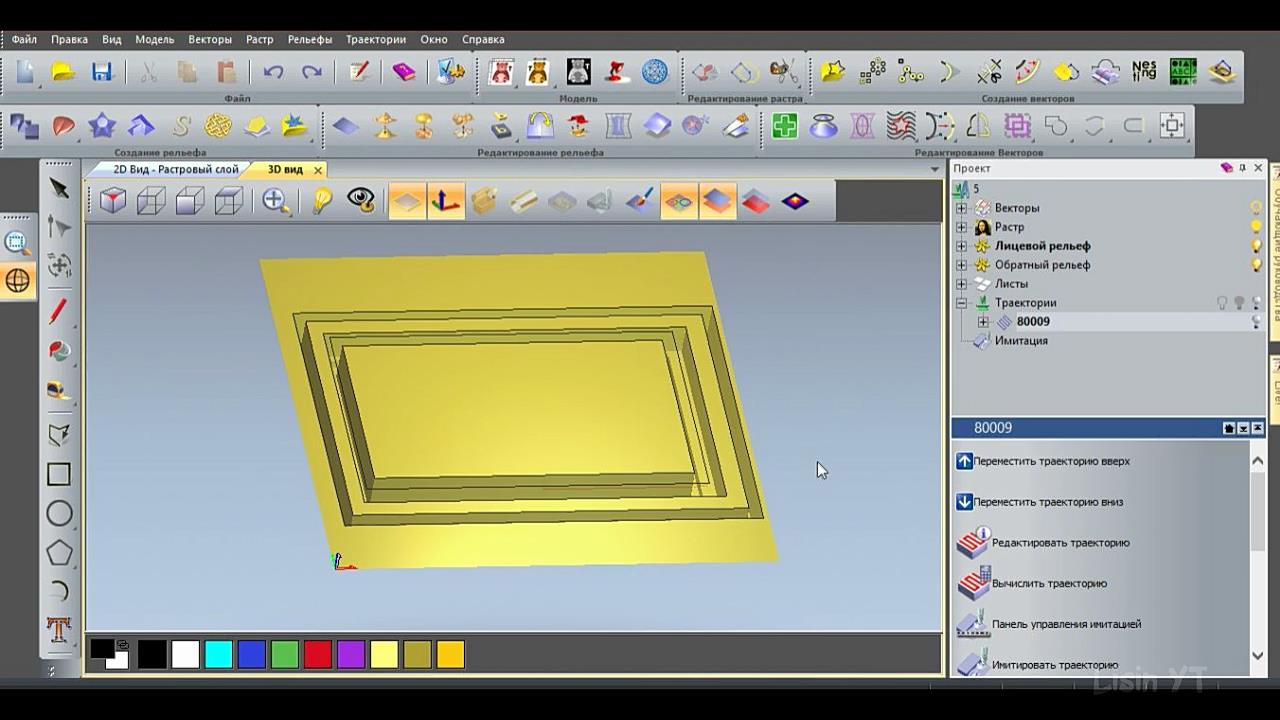The image size is (1280, 720).
Task: Open the Рельефы menu
Action: click(x=309, y=39)
